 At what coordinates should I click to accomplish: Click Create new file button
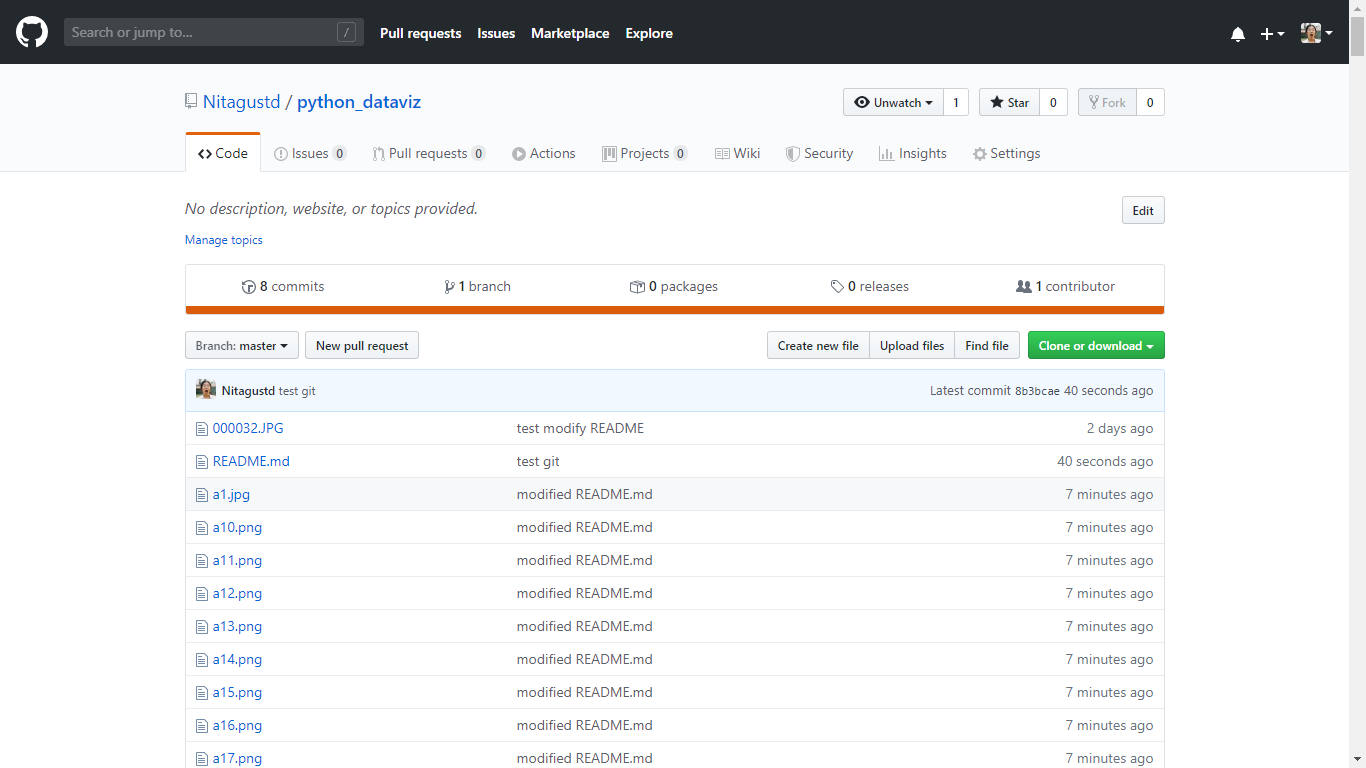818,345
